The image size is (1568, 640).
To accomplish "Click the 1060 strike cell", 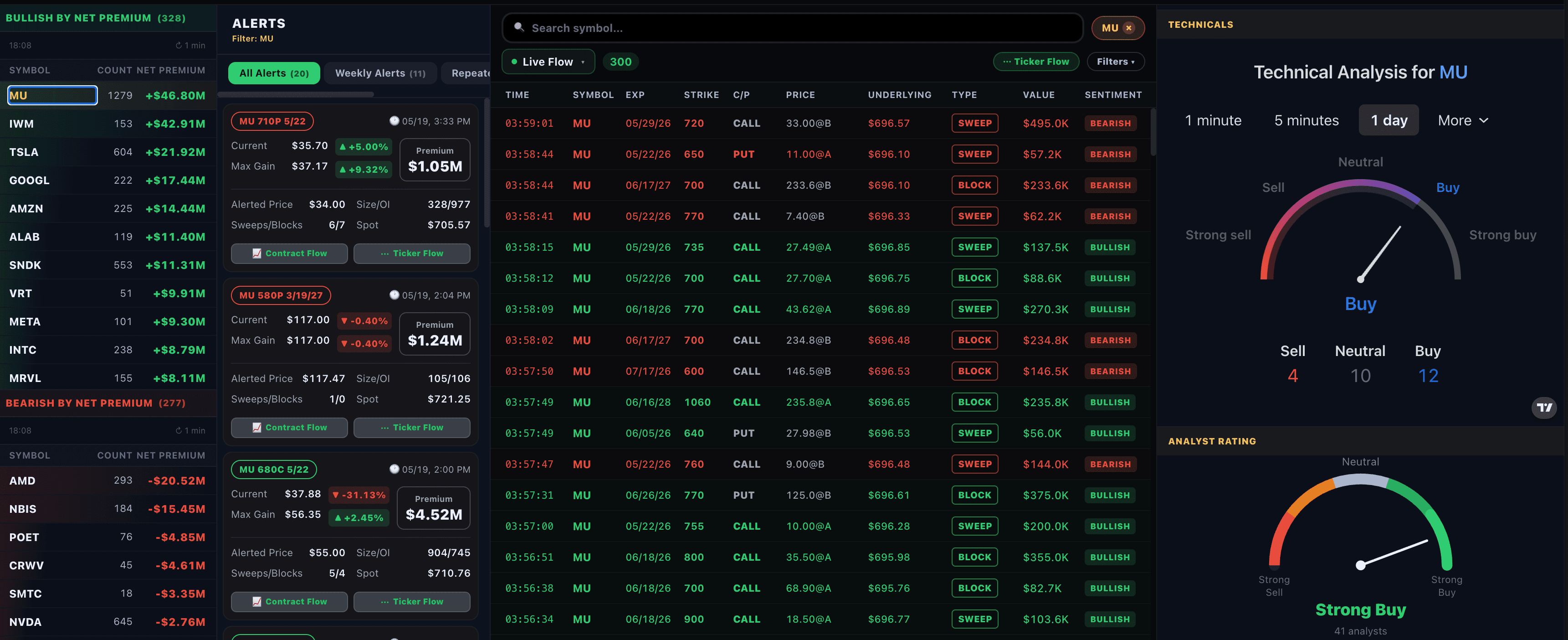I will point(697,402).
